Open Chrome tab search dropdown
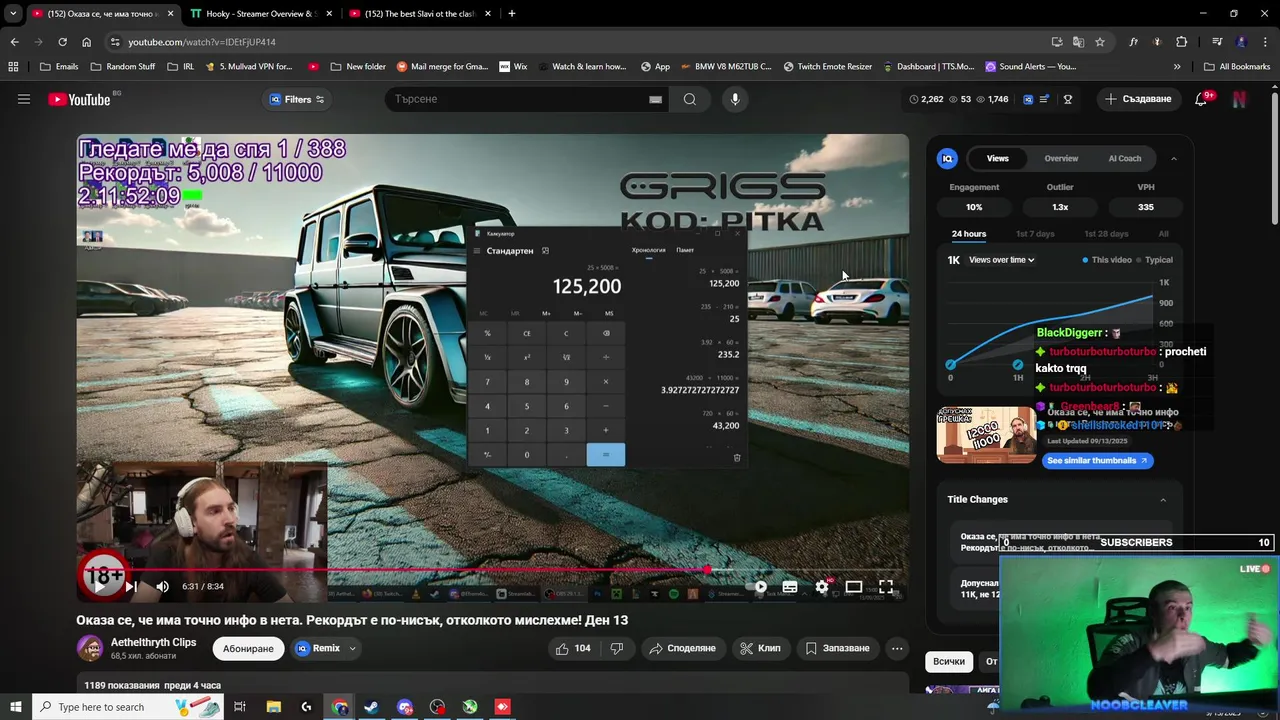 [x=13, y=14]
